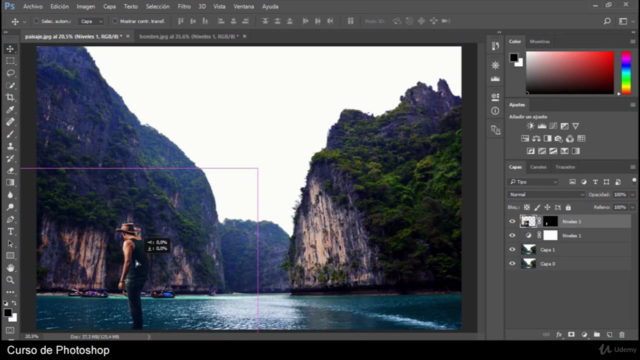
Task: Open the collapsed History panel icon
Action: (x=495, y=46)
